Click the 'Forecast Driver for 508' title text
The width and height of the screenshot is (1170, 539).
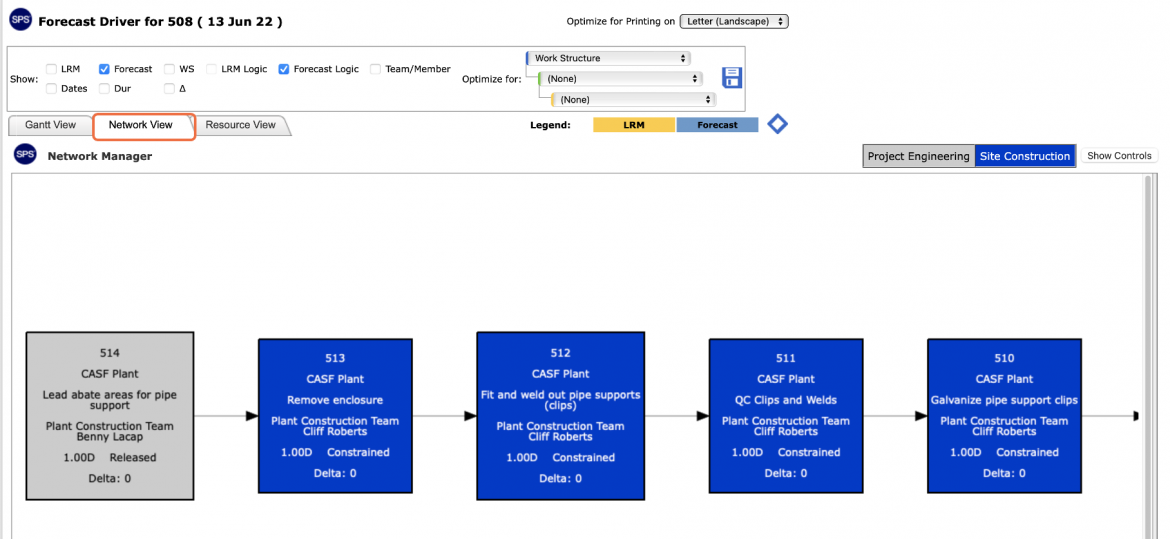click(x=160, y=22)
